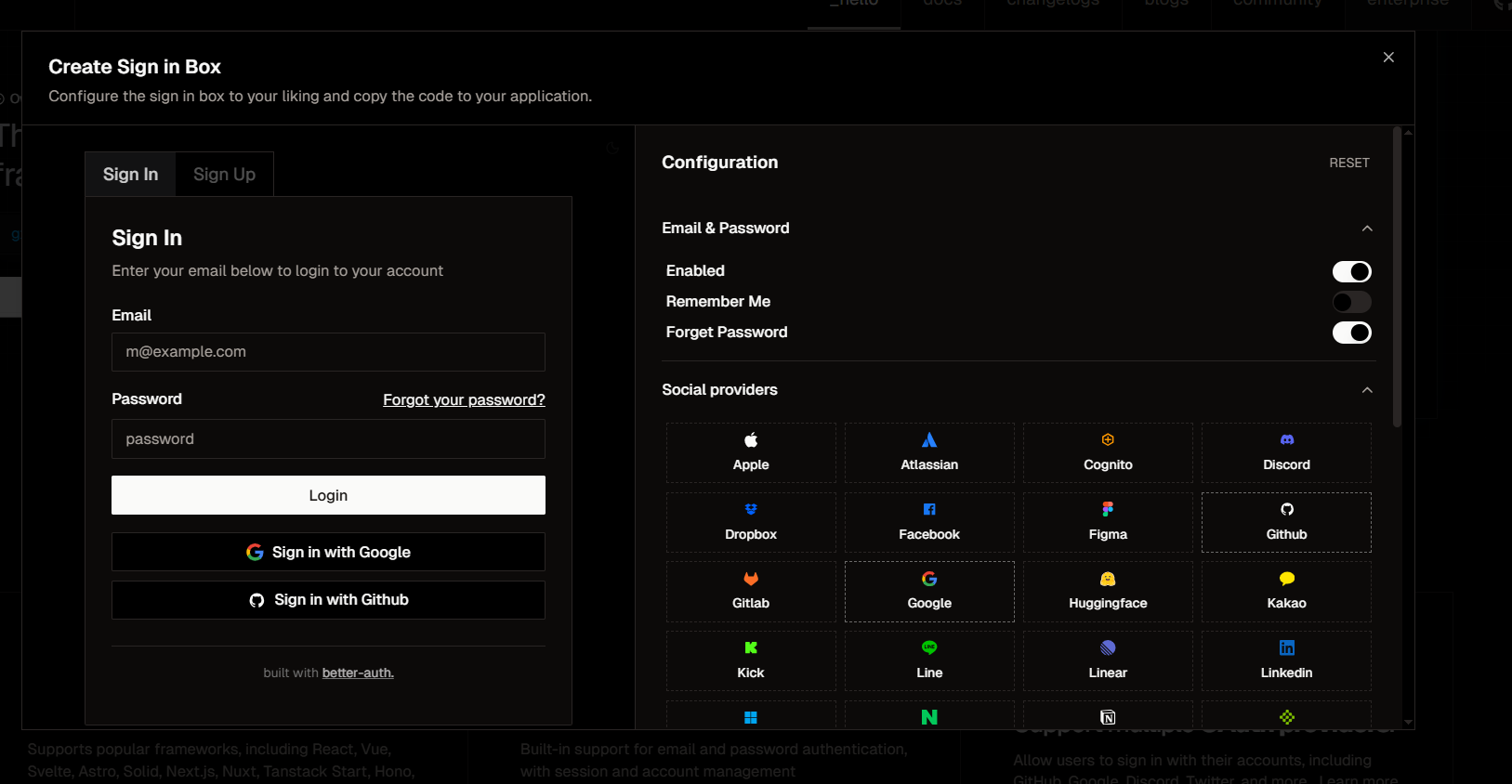Select the Dropbox social provider
This screenshot has width=1512, height=784.
click(x=751, y=522)
